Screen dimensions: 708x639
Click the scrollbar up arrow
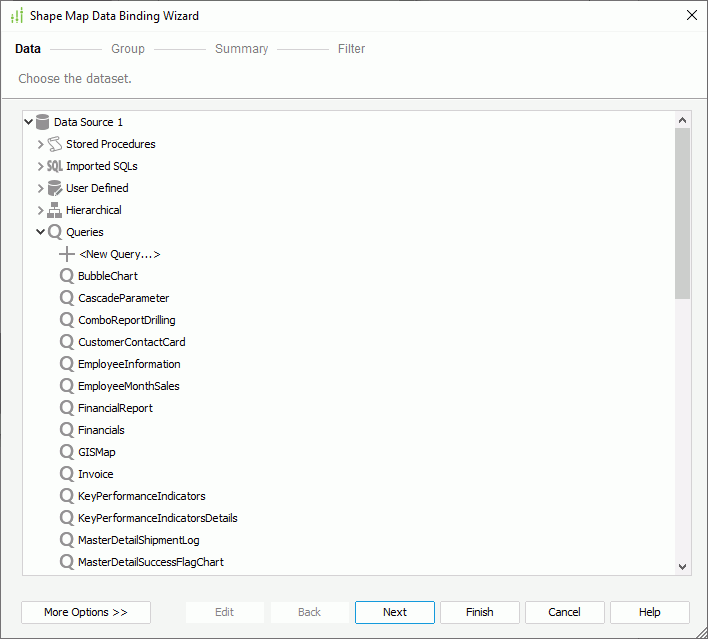point(682,120)
